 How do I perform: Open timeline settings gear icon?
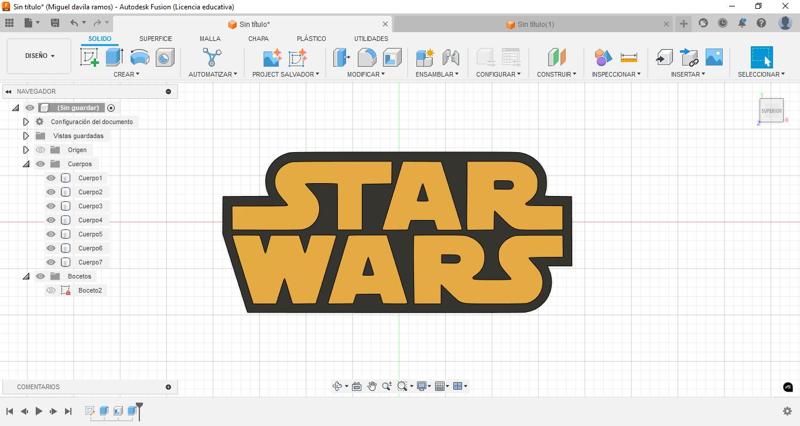coord(787,411)
